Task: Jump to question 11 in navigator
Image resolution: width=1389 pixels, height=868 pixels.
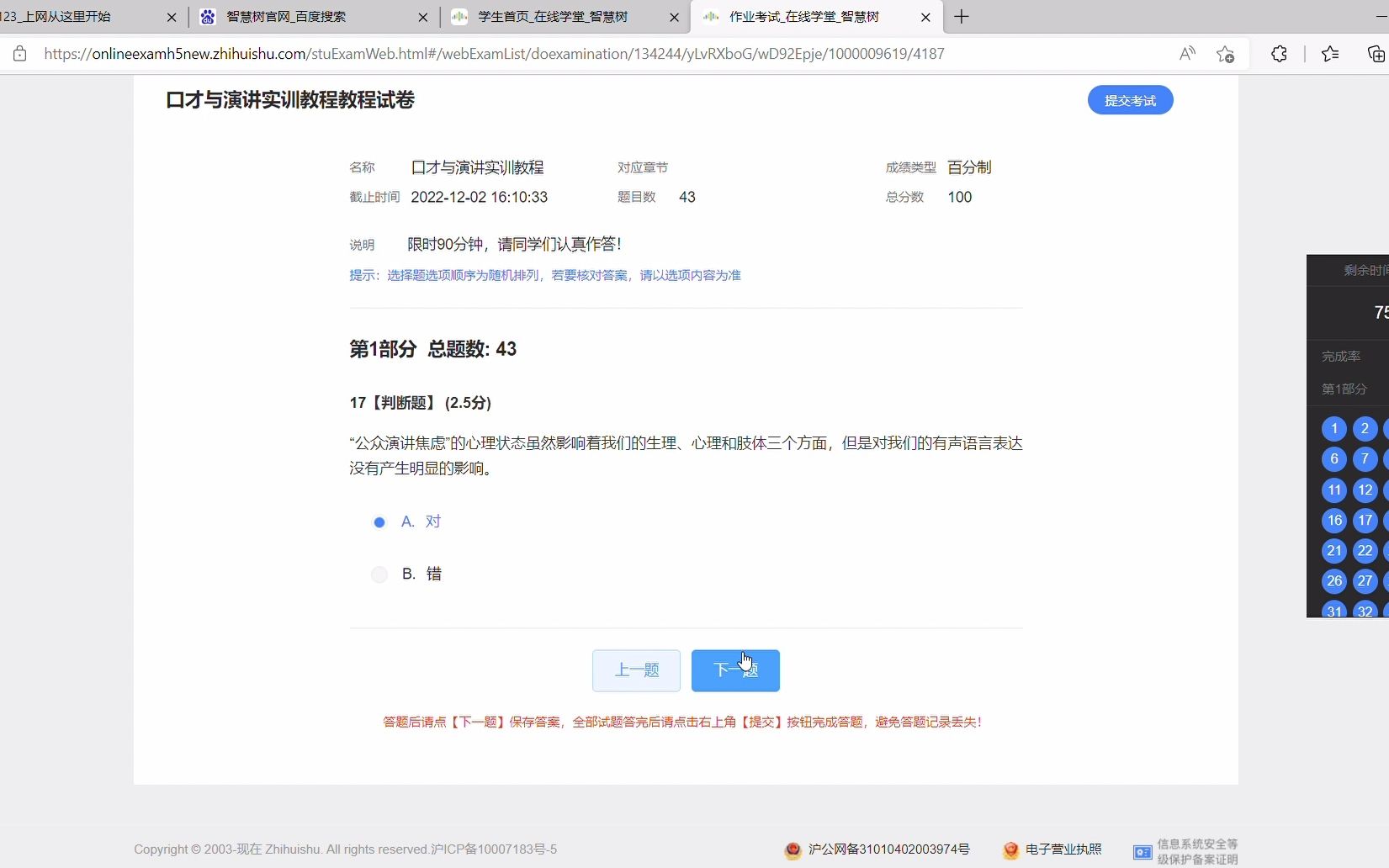Action: pyautogui.click(x=1333, y=490)
